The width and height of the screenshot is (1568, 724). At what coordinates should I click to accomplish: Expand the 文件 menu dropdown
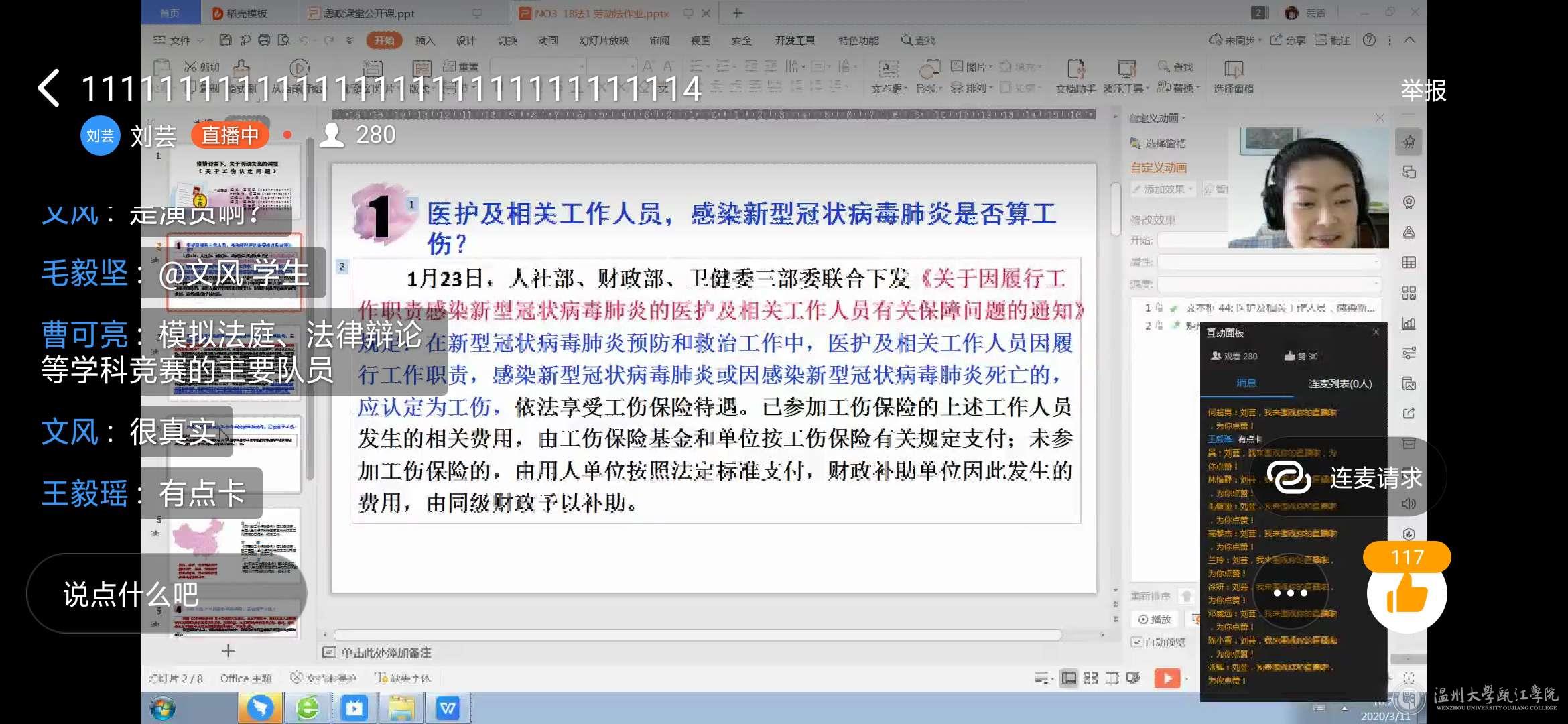coord(179,40)
